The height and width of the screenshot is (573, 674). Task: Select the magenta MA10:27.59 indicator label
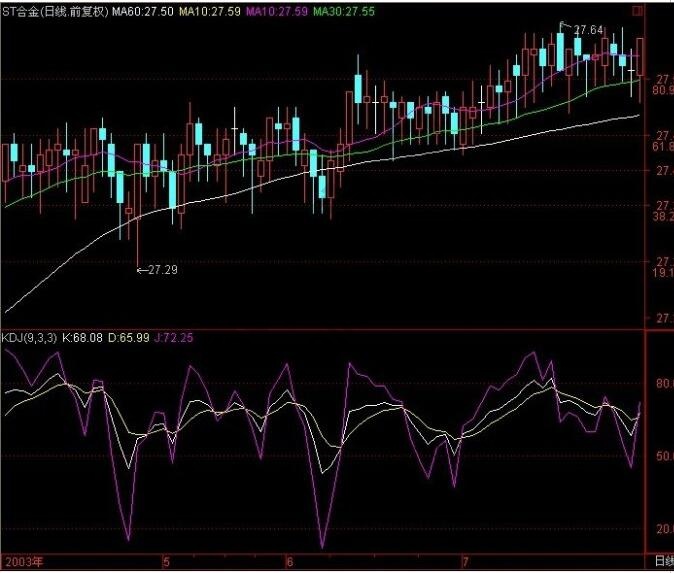(x=275, y=10)
